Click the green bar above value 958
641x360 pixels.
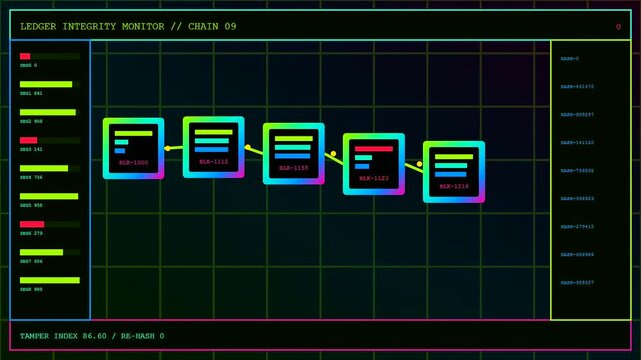[x=49, y=196]
